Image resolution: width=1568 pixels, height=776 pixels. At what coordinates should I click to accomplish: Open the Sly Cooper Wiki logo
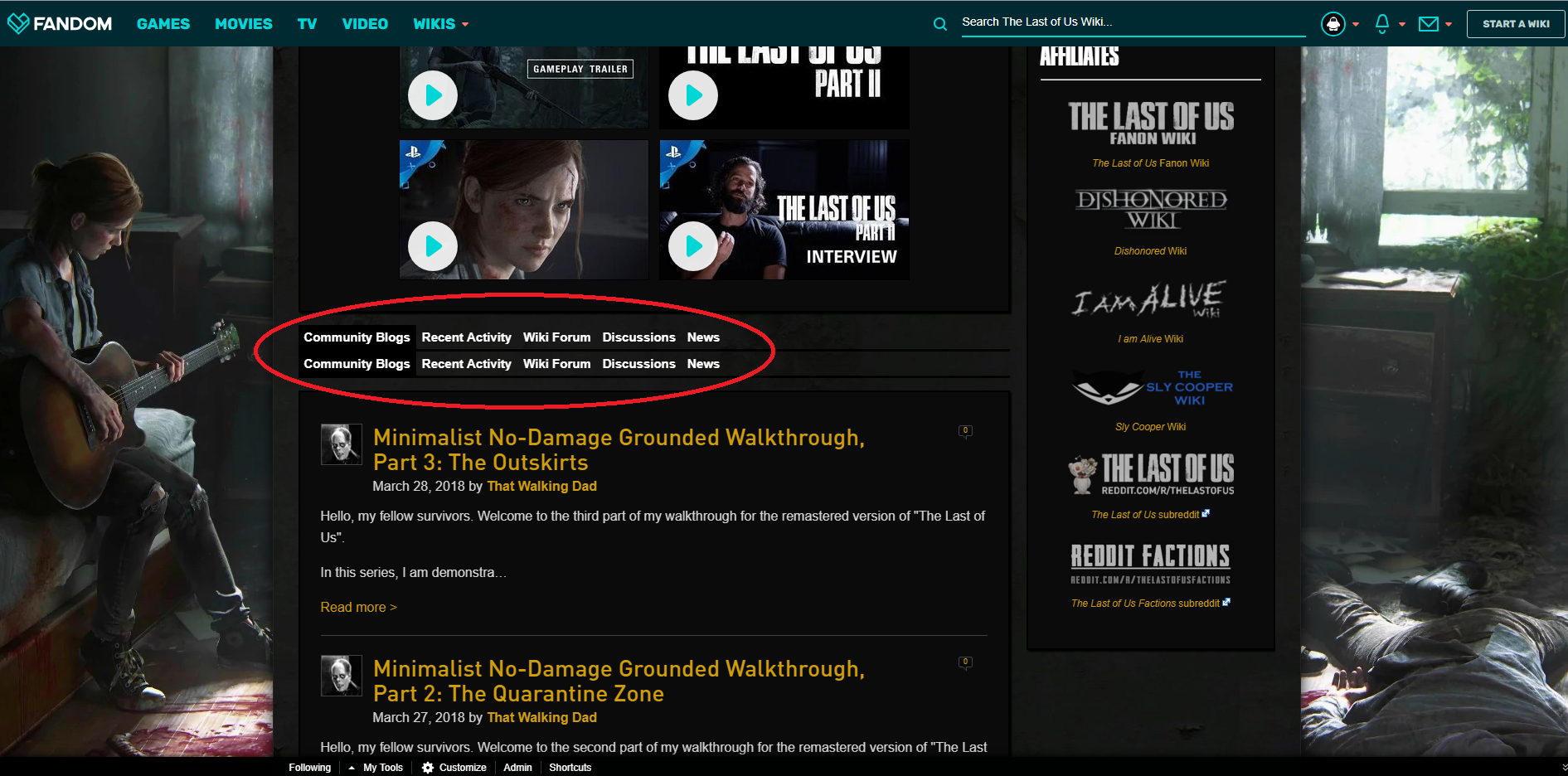pos(1152,387)
